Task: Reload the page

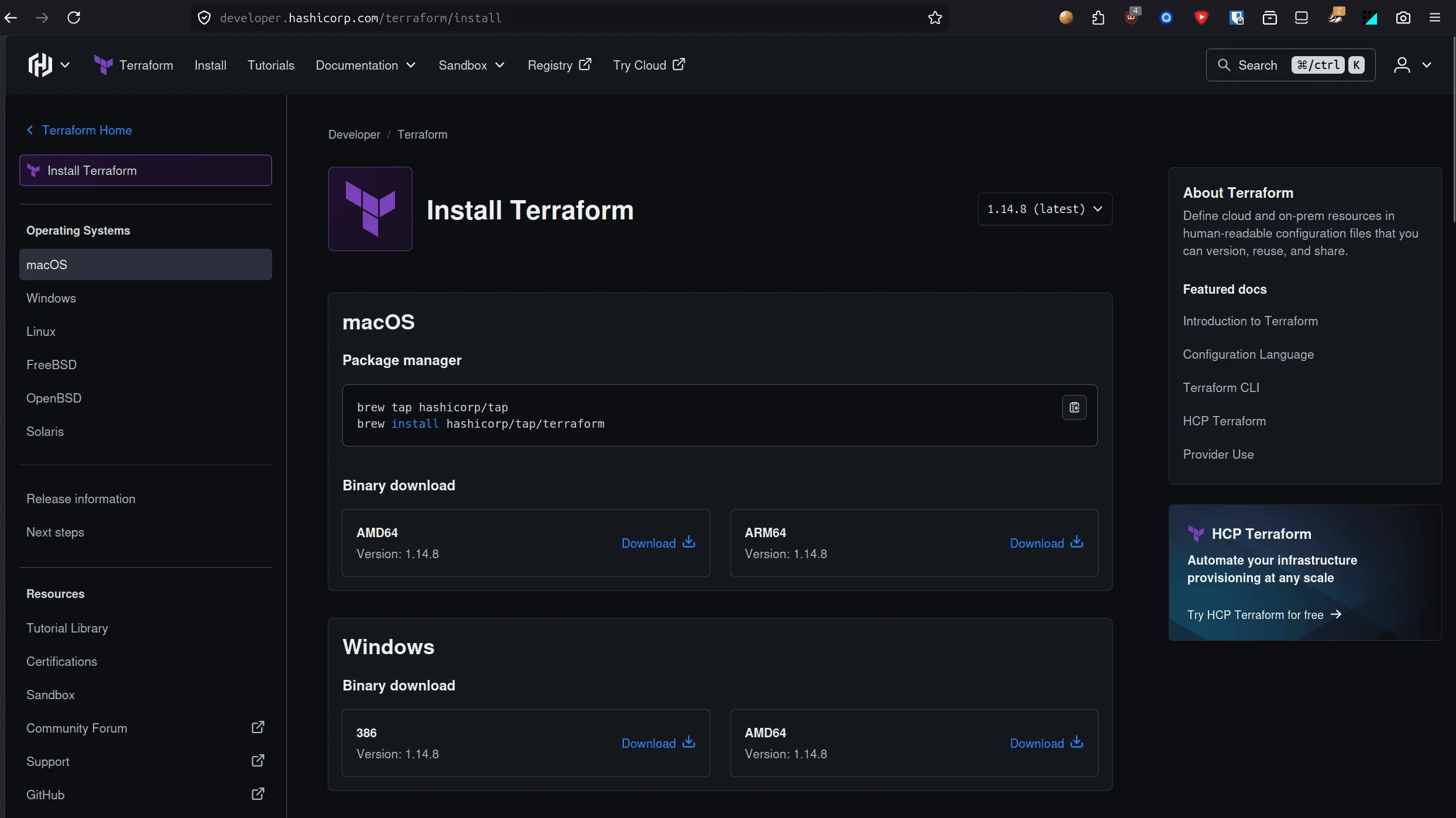Action: (74, 18)
